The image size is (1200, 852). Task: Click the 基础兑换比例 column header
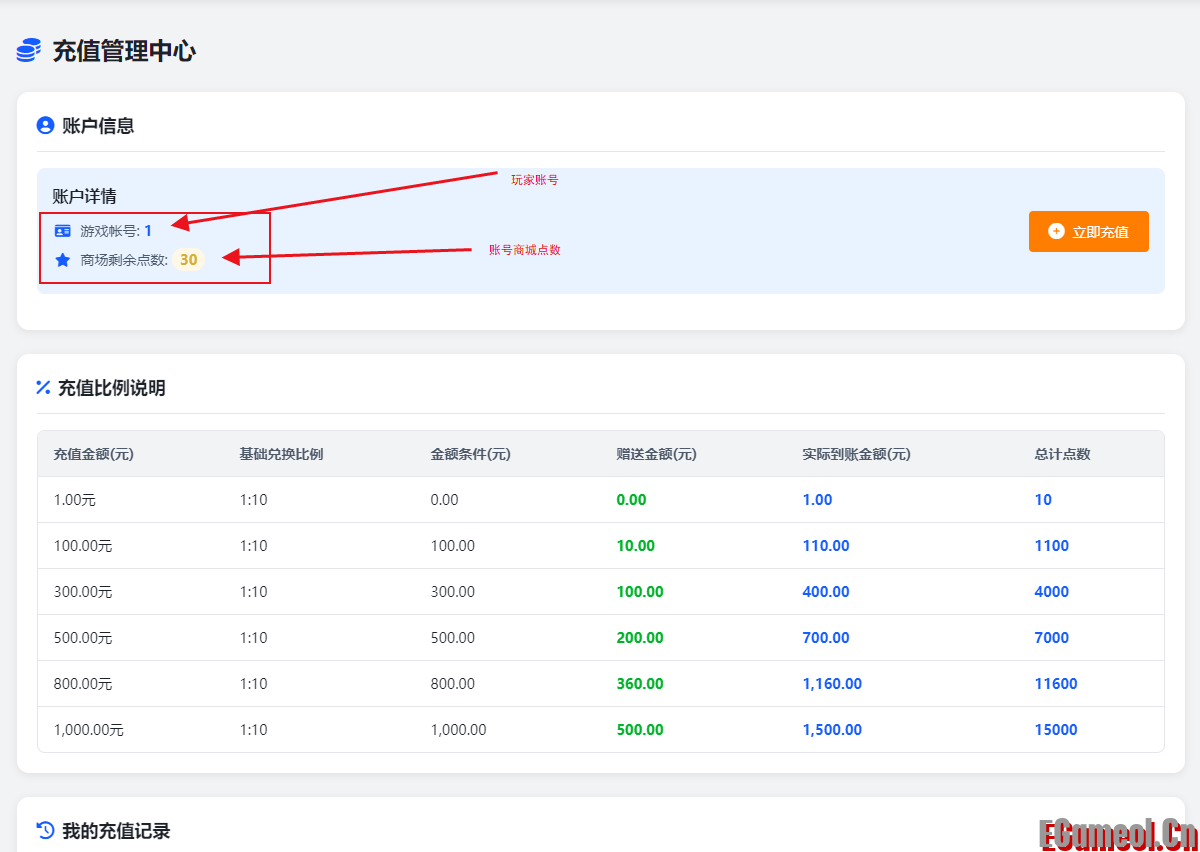281,454
